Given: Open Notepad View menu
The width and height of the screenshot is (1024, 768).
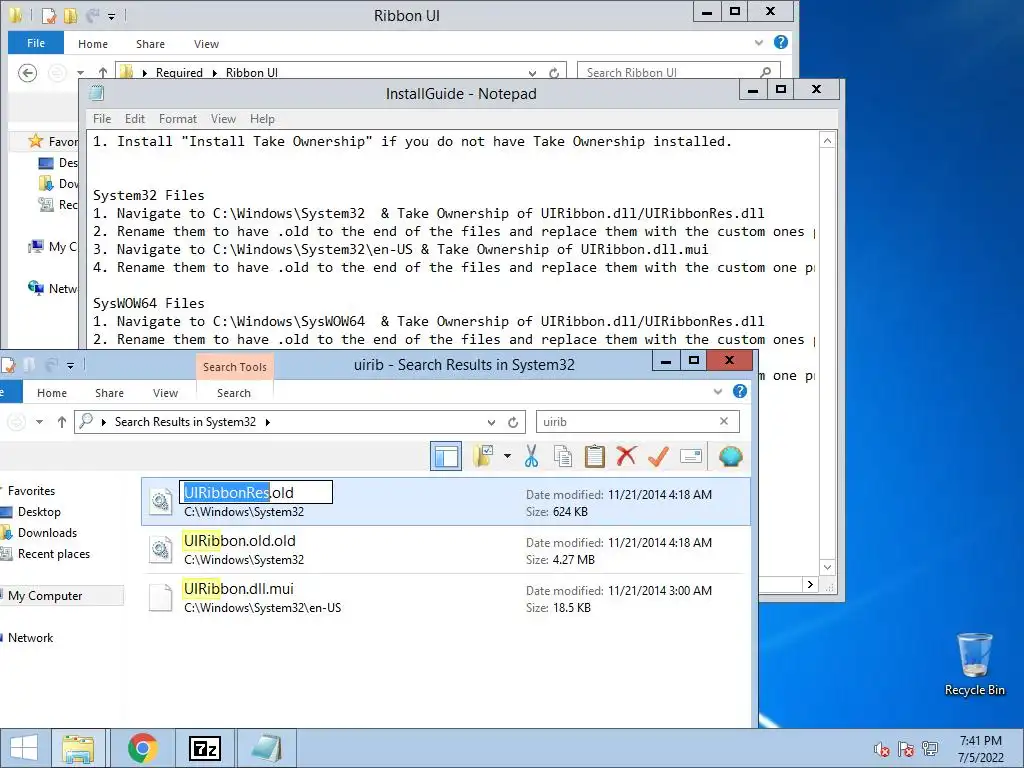Looking at the screenshot, I should [x=223, y=119].
